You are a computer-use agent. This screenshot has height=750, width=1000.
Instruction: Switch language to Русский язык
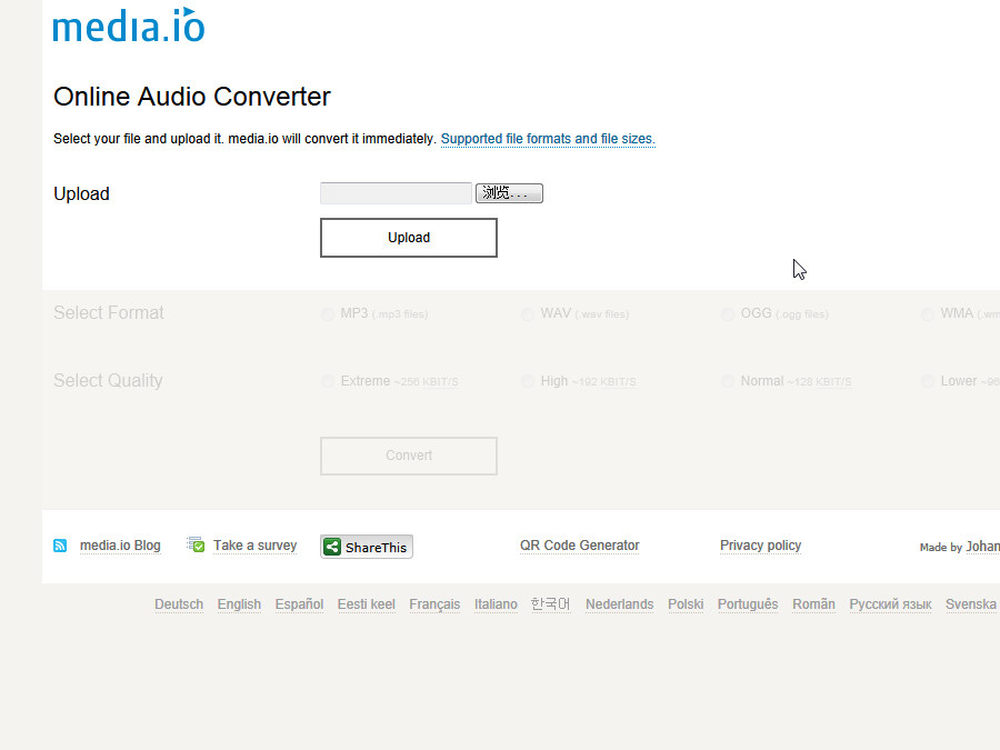click(x=890, y=605)
